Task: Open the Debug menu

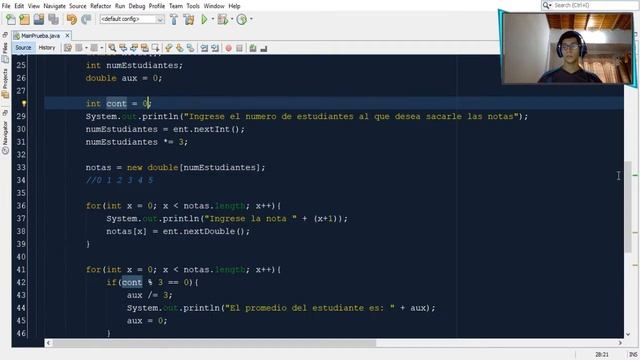Action: click(x=137, y=6)
